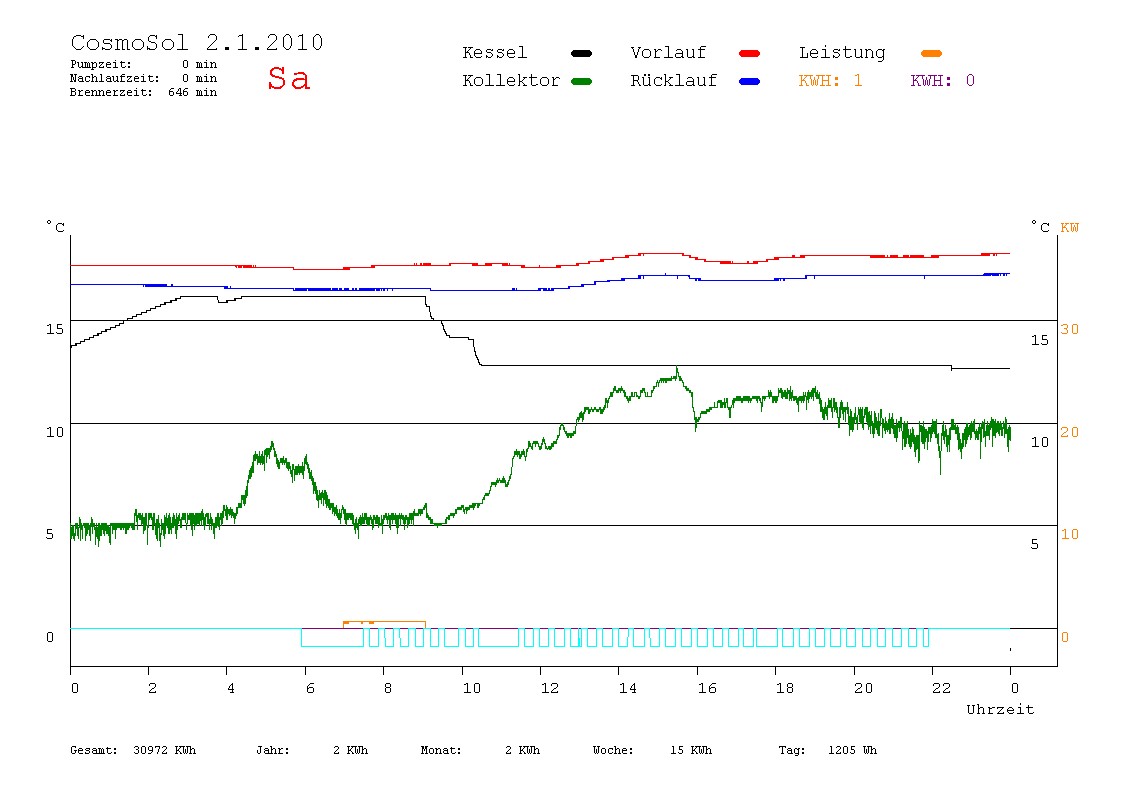1148x812 pixels.
Task: Click the purple "KWH: 0" value
Action: 942,81
